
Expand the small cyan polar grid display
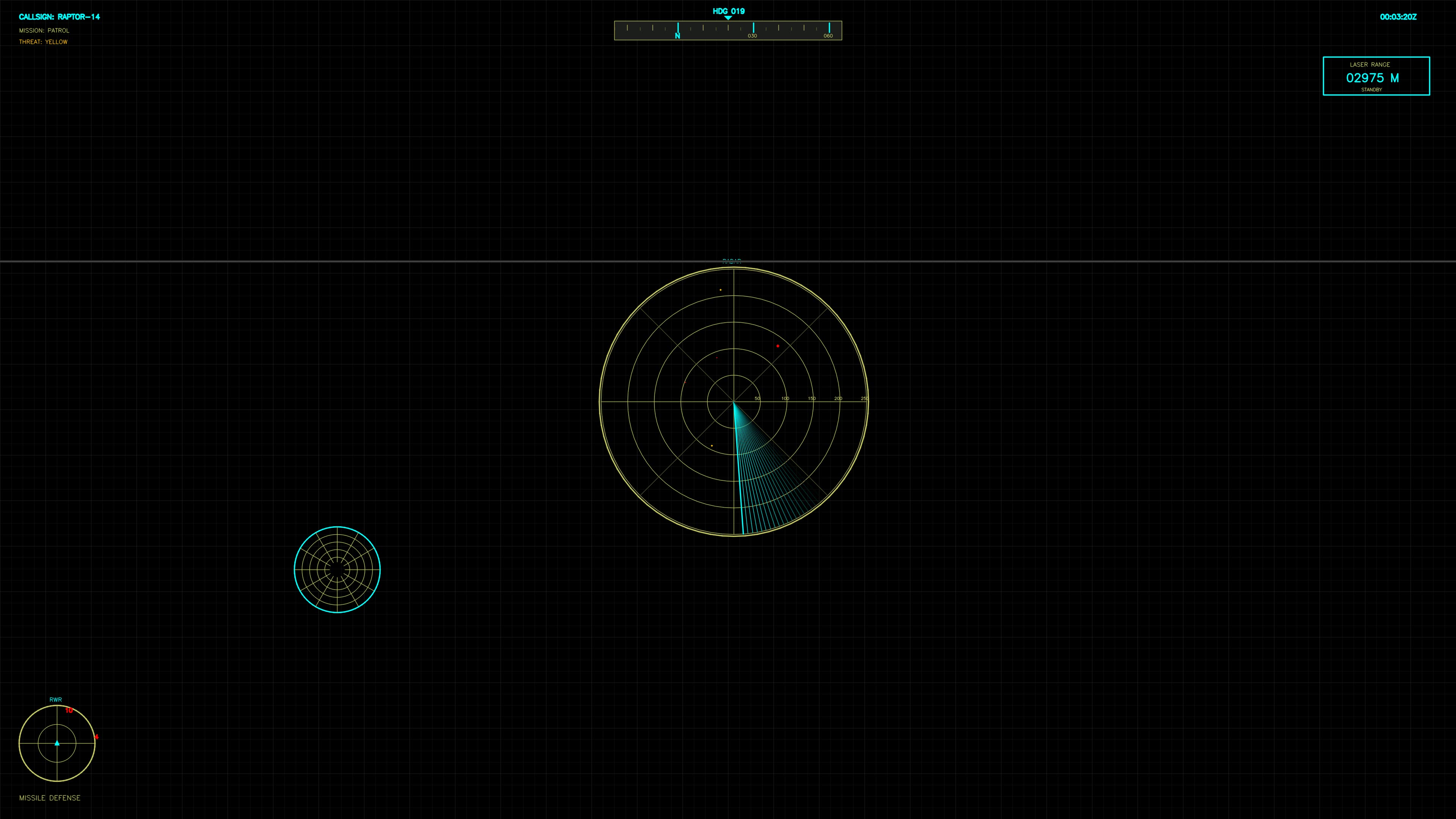click(337, 569)
